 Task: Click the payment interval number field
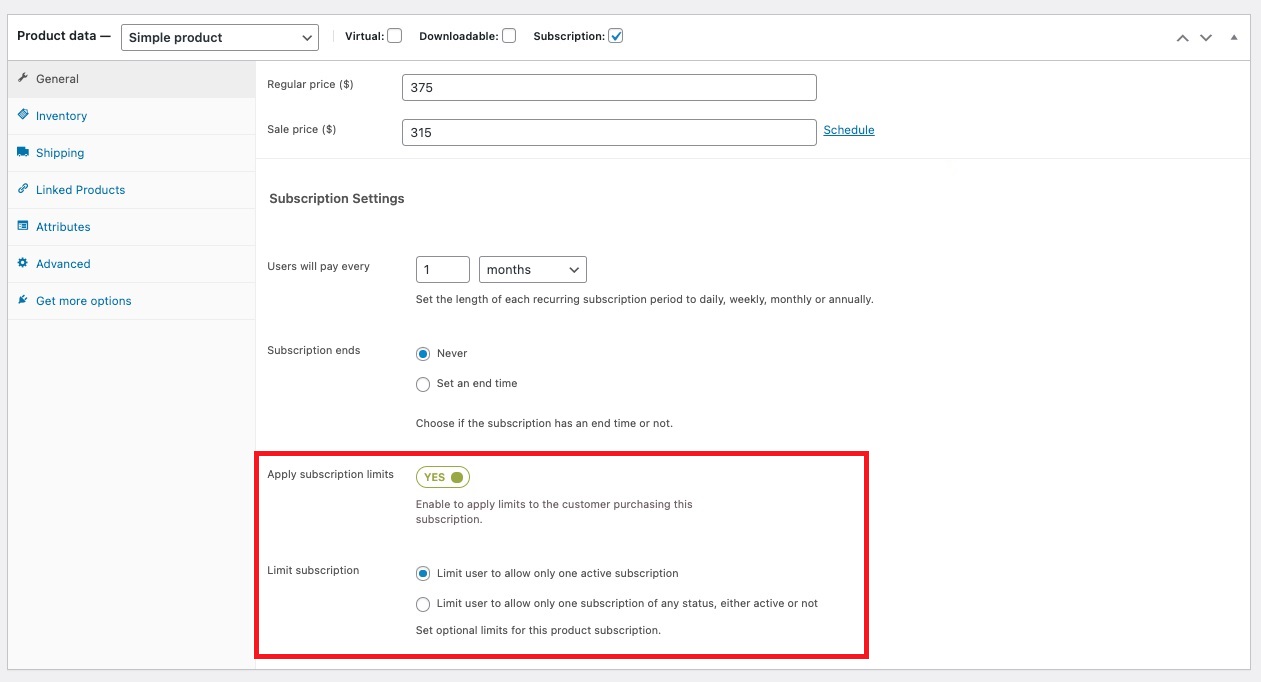(443, 270)
